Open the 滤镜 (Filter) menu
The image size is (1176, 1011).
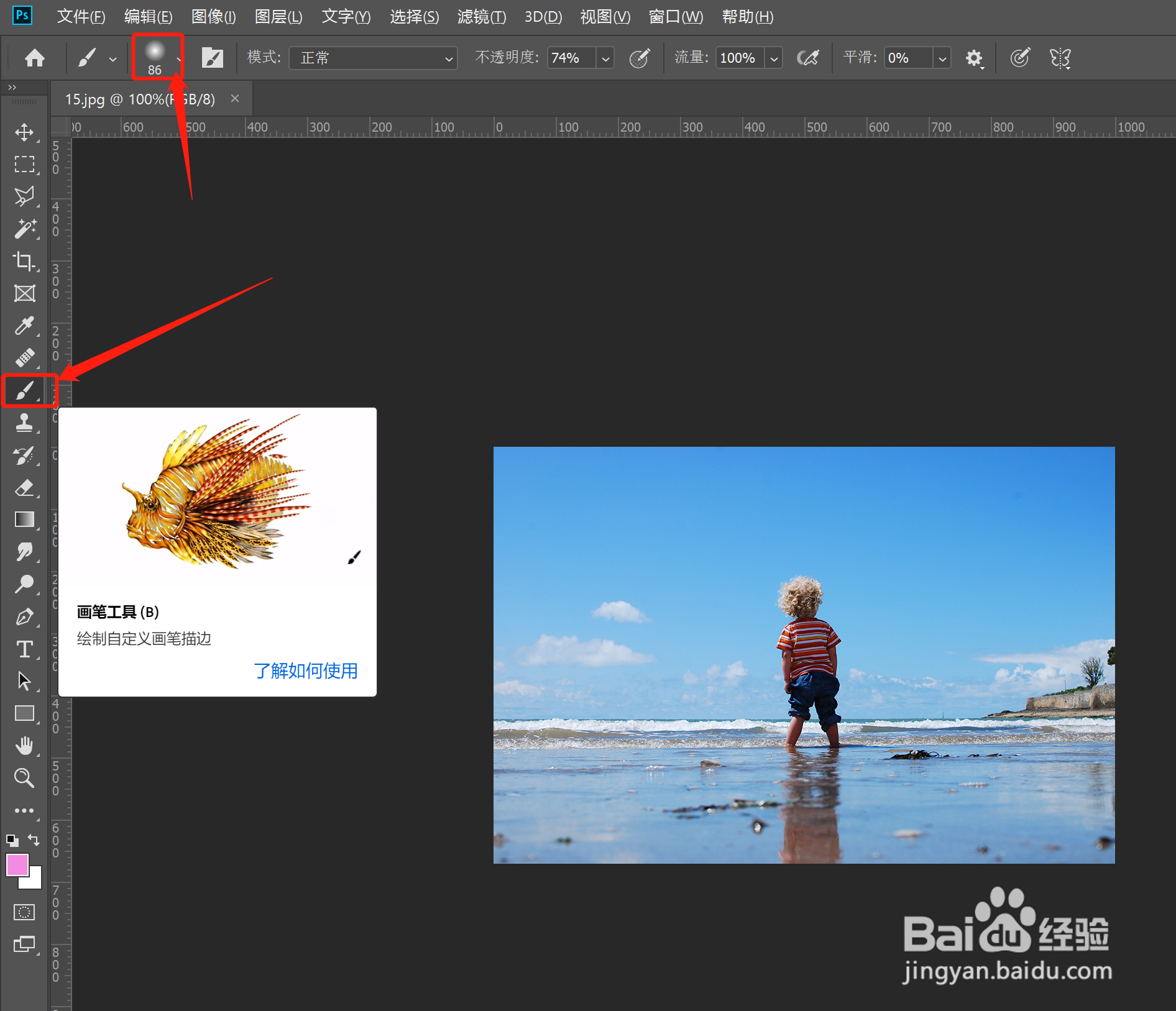pos(482,17)
